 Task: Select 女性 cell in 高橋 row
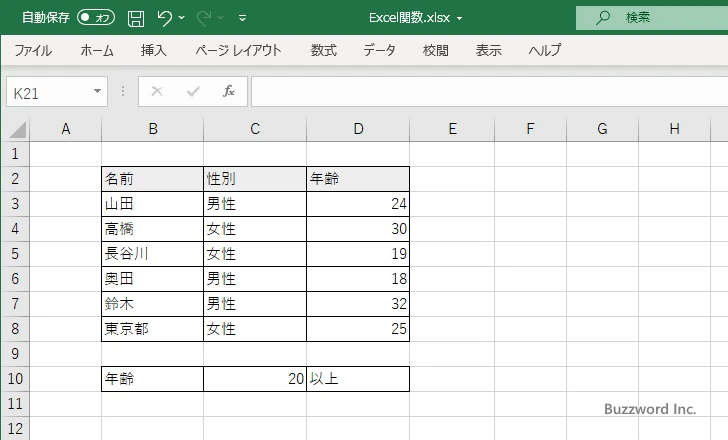click(x=255, y=229)
